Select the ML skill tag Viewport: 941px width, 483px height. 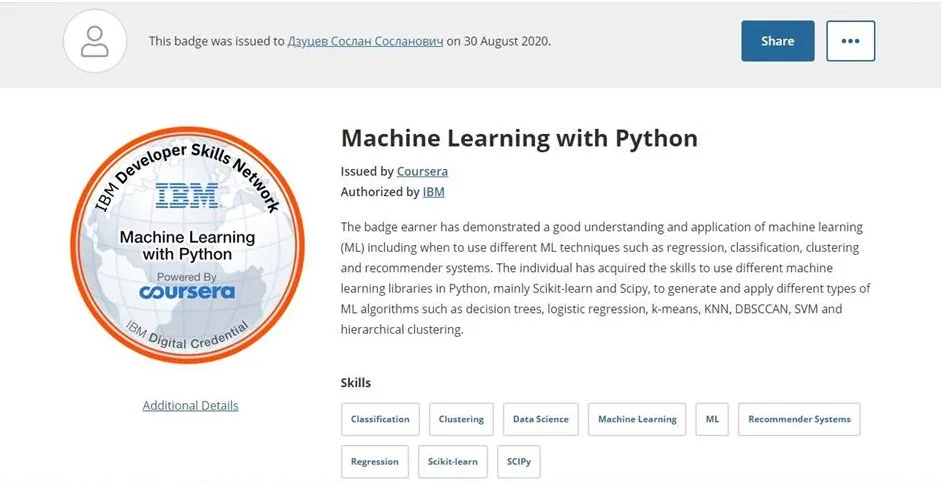coord(712,419)
